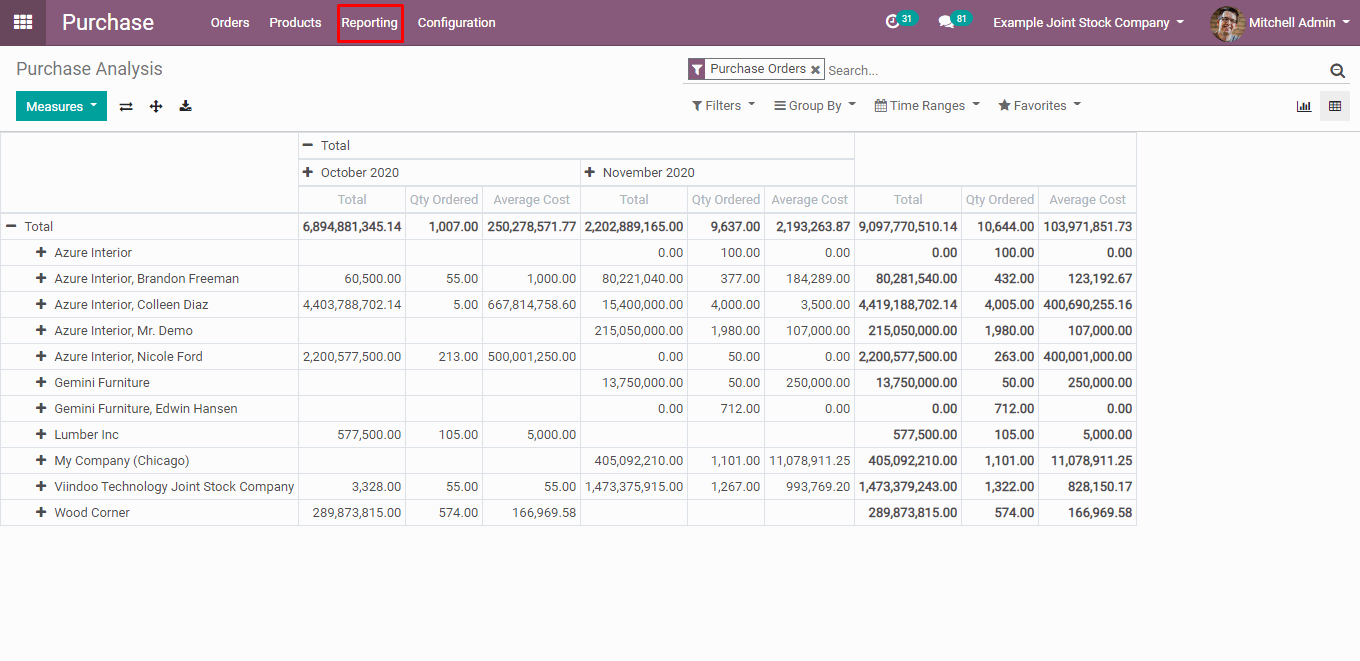Switch to graph view icon
Image resolution: width=1360 pixels, height=661 pixels.
pyautogui.click(x=1304, y=106)
